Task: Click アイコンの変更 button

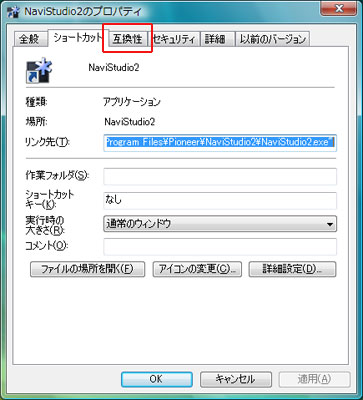Action: click(x=197, y=269)
